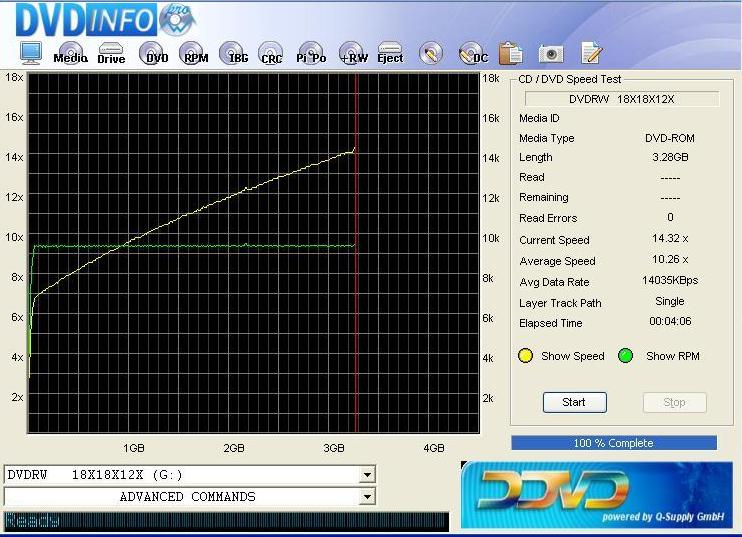Open the Drive info toolbar icon

click(111, 53)
